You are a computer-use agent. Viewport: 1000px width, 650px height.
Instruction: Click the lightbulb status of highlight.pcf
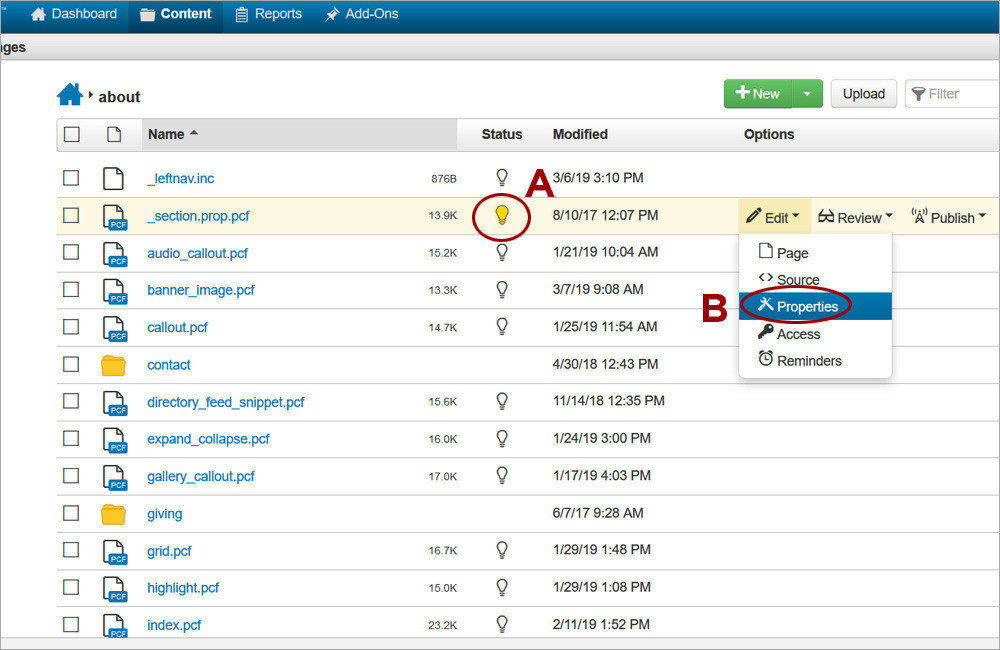[502, 587]
